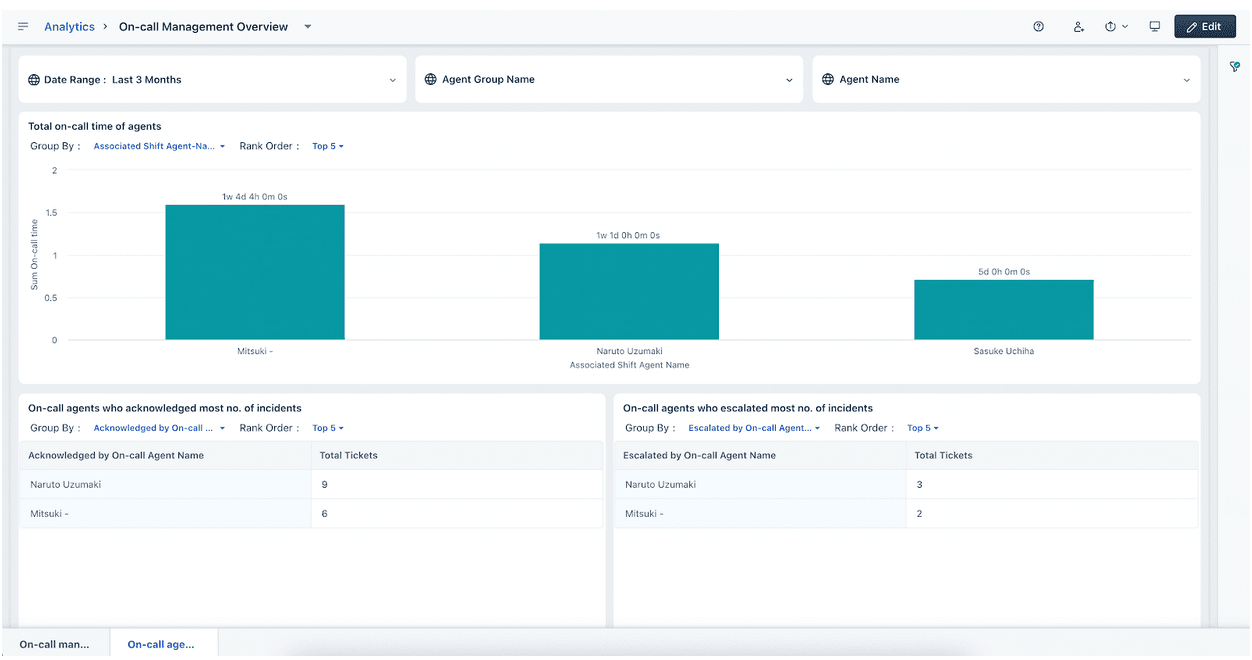The image size is (1252, 660).
Task: Open Group By dropdown for on-call time chart
Action: point(159,147)
